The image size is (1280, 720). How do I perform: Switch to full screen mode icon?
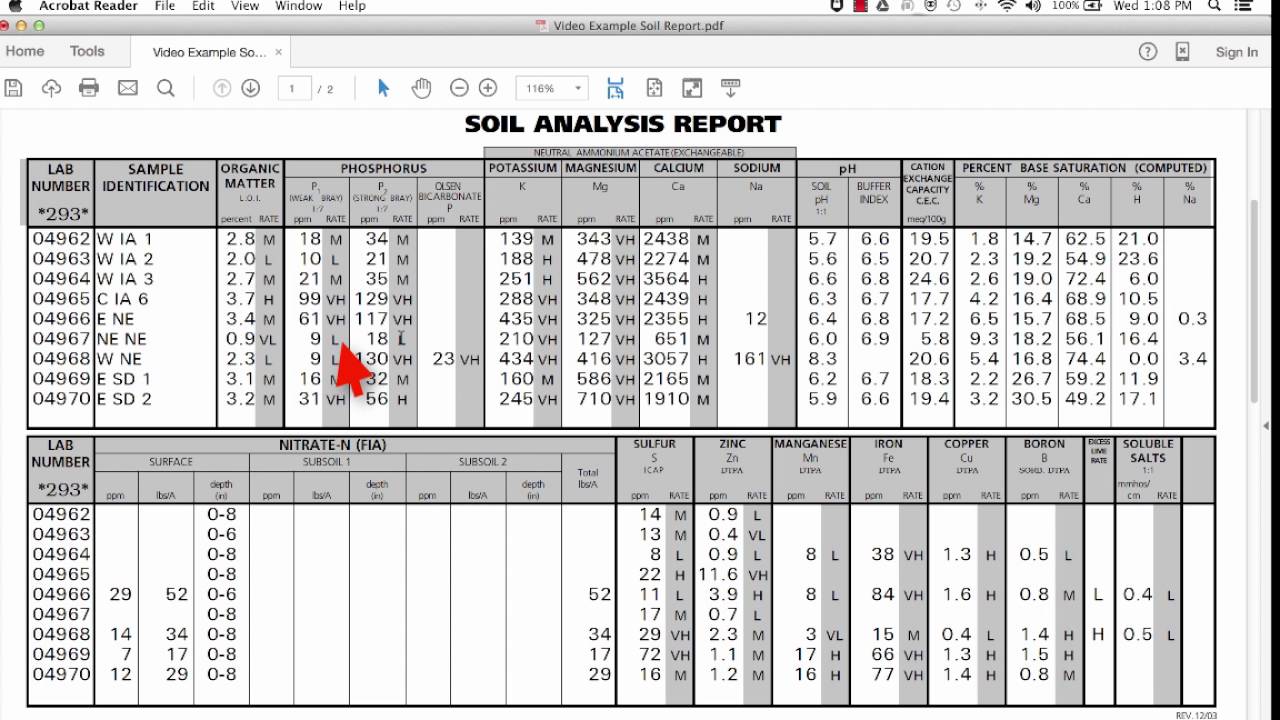point(692,88)
